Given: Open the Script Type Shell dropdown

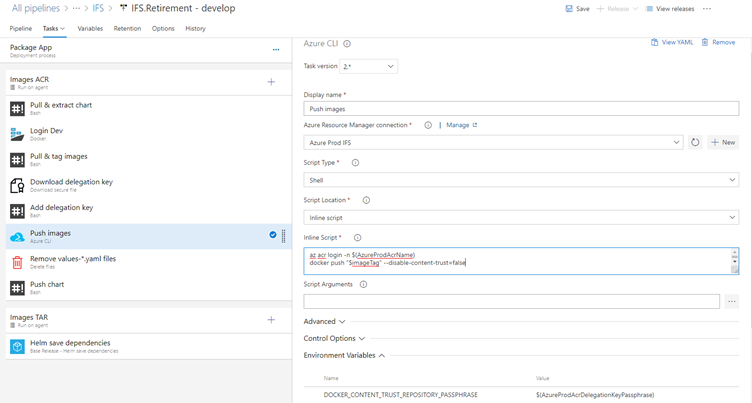Looking at the screenshot, I should [x=521, y=180].
